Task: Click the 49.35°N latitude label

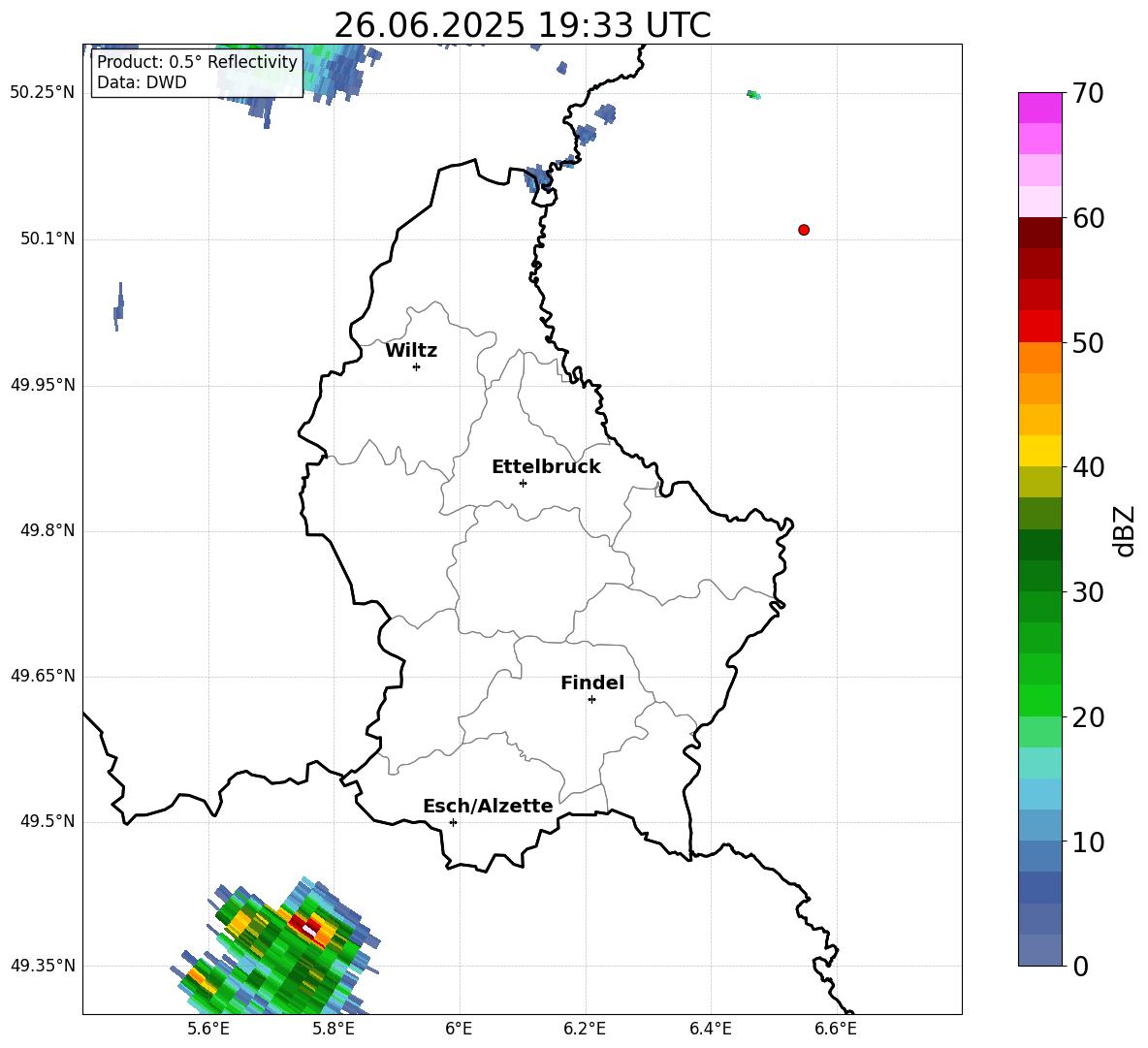Action: pos(43,966)
